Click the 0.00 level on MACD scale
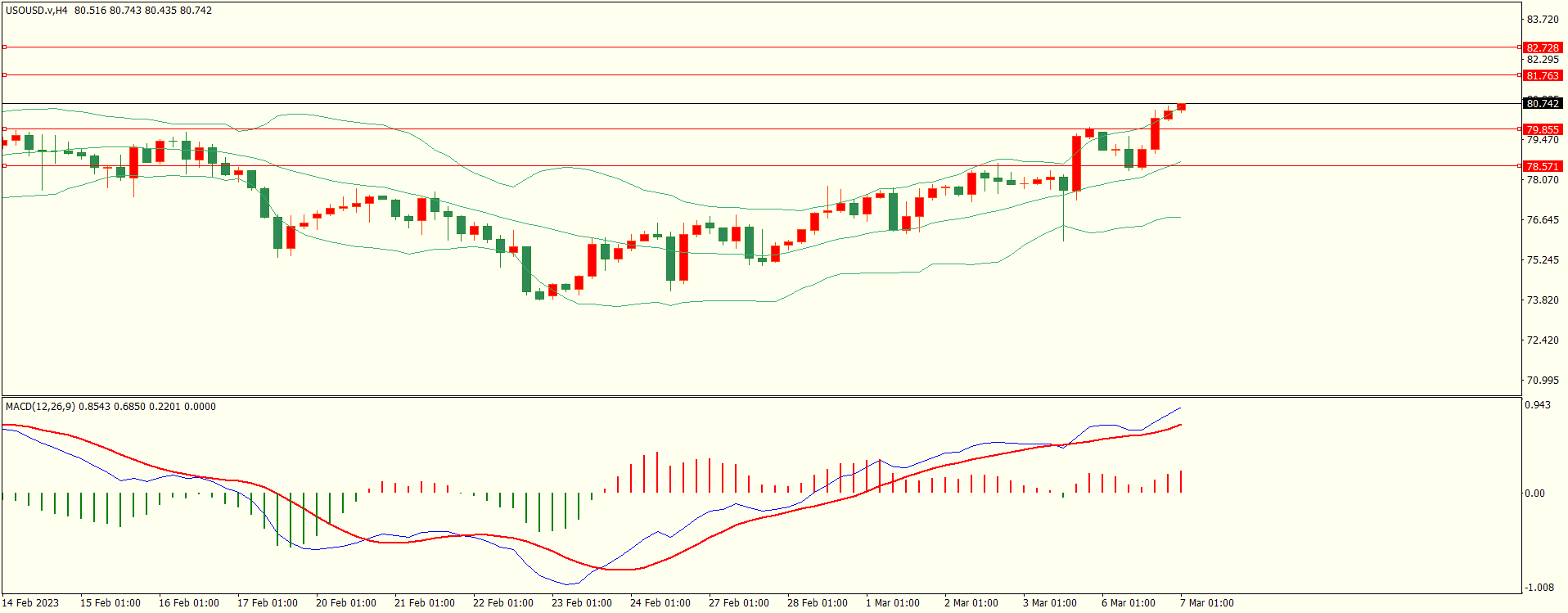 1534,494
